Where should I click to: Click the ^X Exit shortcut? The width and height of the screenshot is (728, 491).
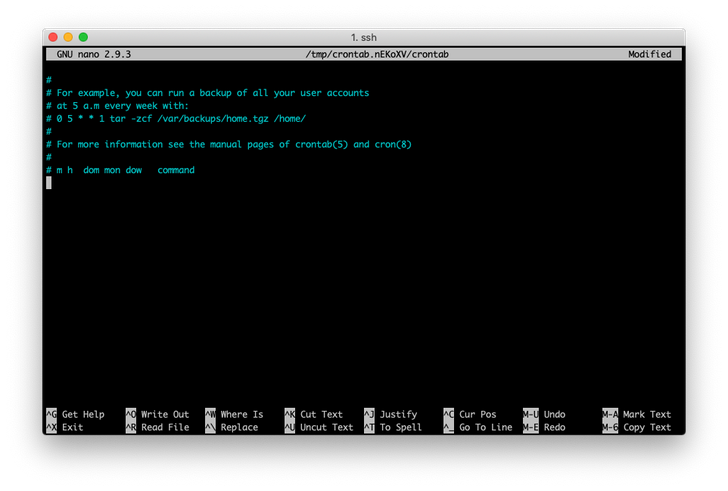65,427
